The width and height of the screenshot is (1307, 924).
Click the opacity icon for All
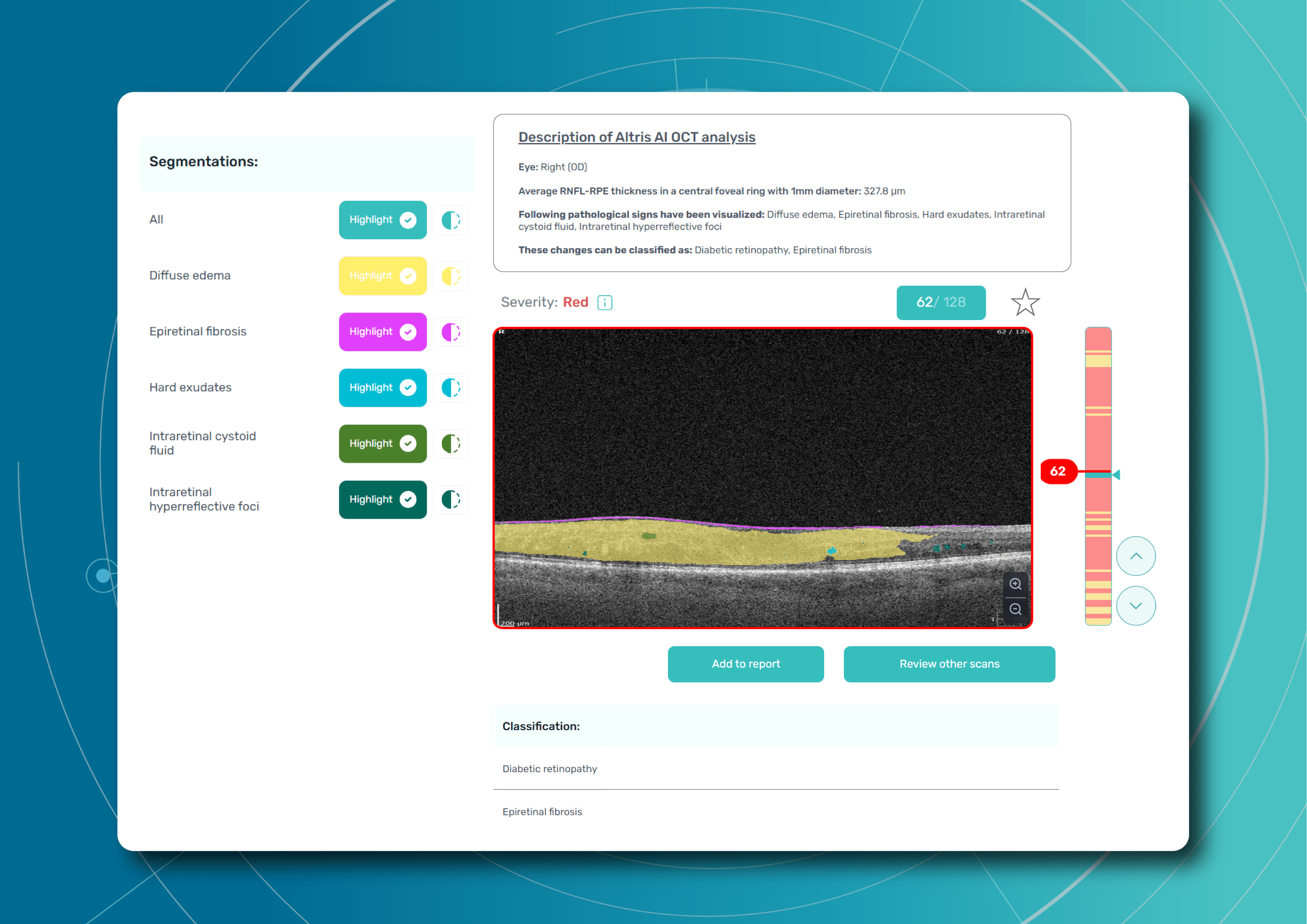pos(451,220)
